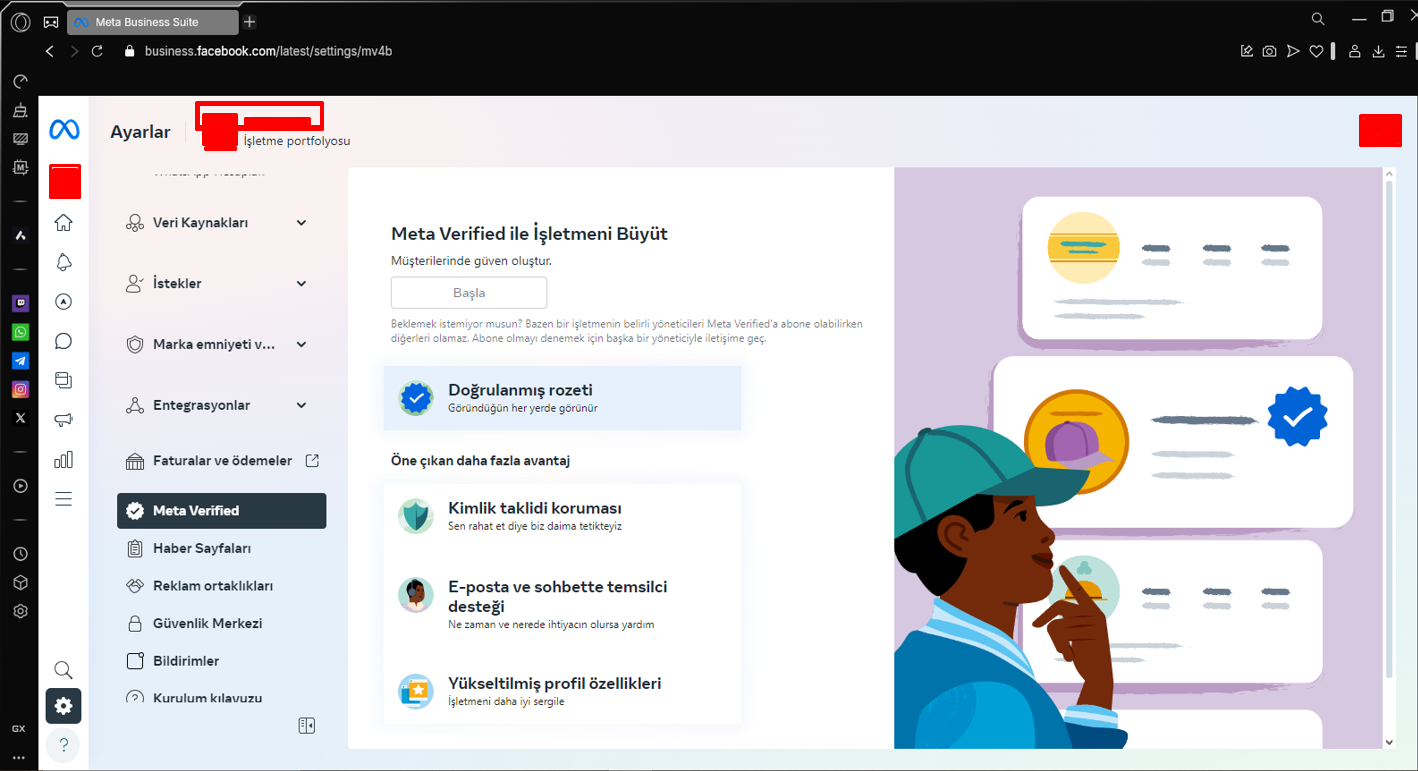Open the Opera GX main menu logo
The width and height of the screenshot is (1418, 771).
click(x=20, y=22)
